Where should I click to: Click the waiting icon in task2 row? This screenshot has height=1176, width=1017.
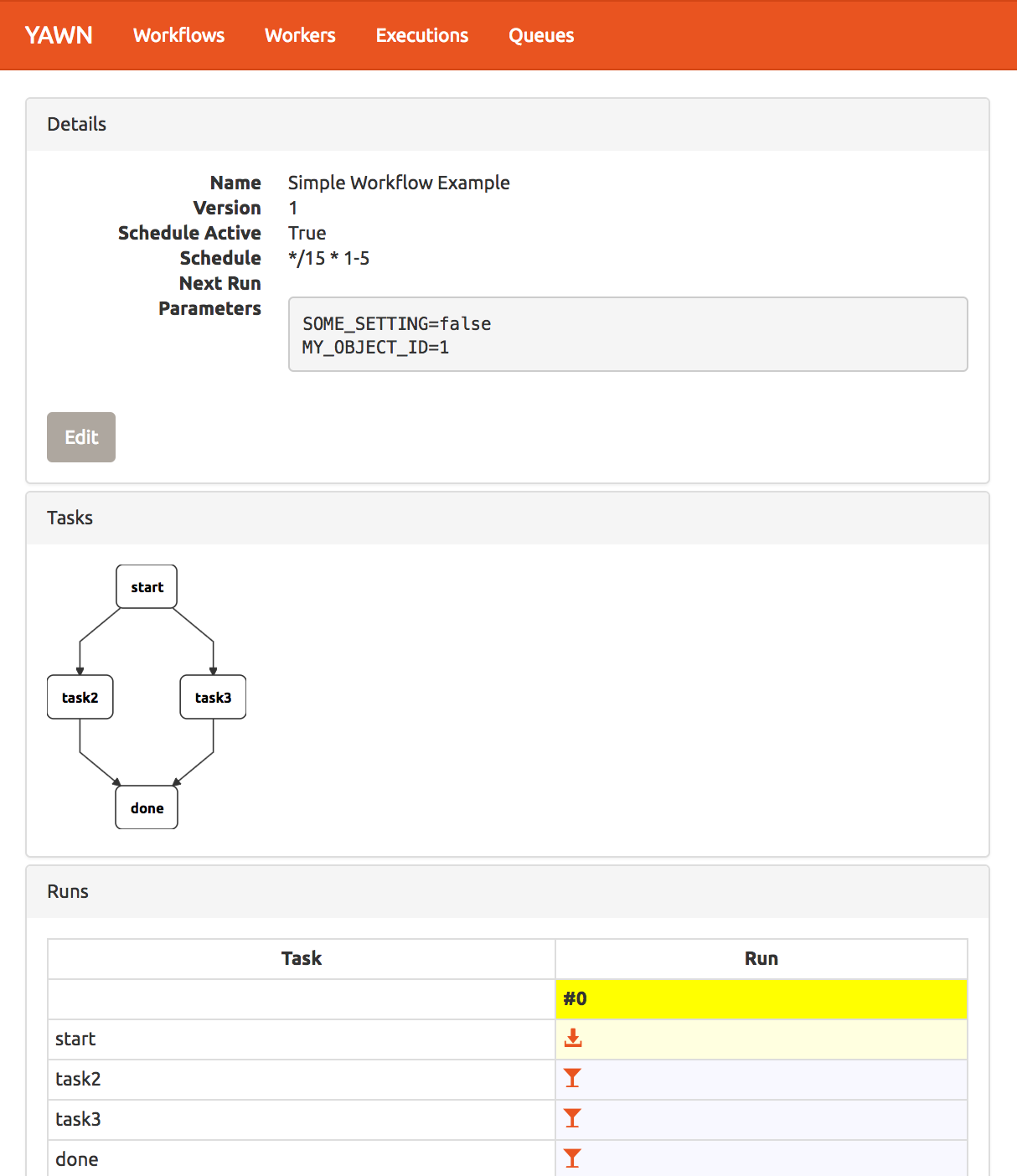pos(572,1079)
